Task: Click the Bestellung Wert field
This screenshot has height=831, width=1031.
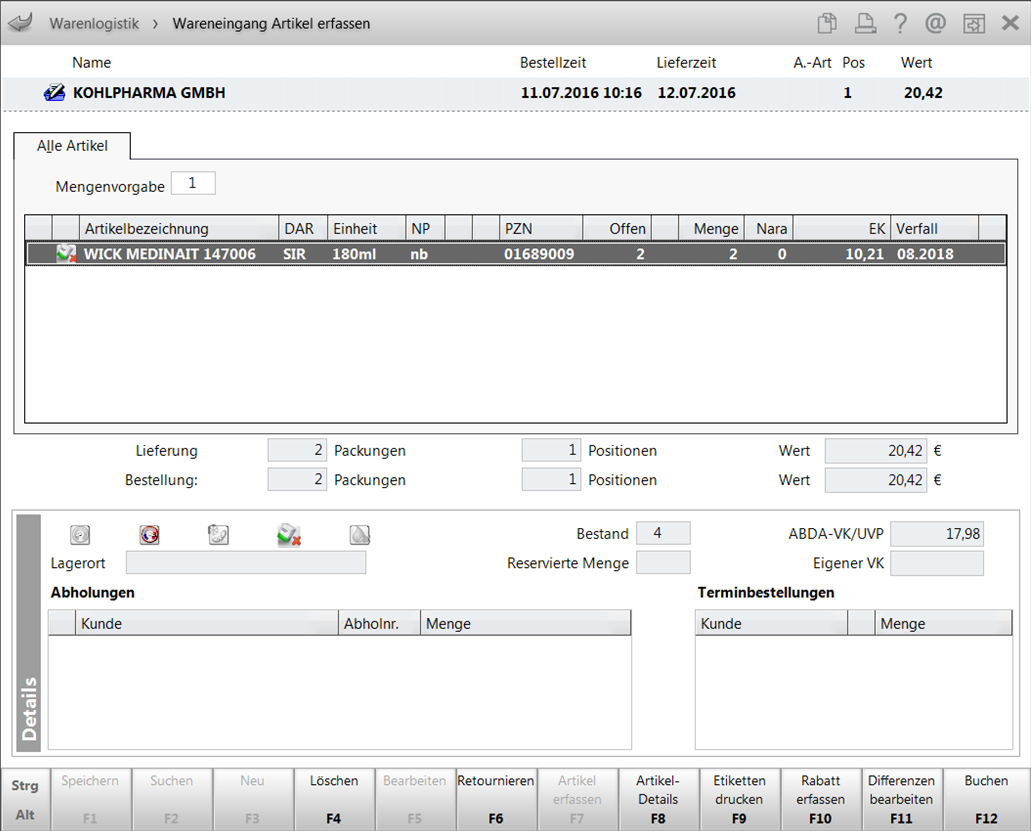Action: (x=876, y=480)
